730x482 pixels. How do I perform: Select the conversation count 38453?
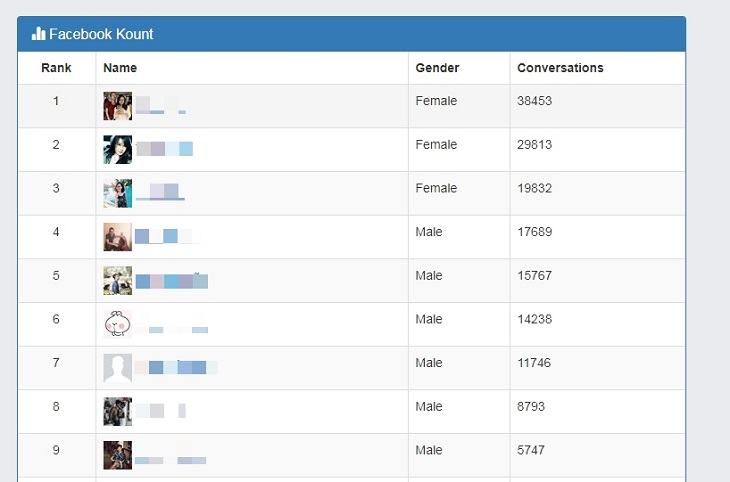pyautogui.click(x=534, y=101)
